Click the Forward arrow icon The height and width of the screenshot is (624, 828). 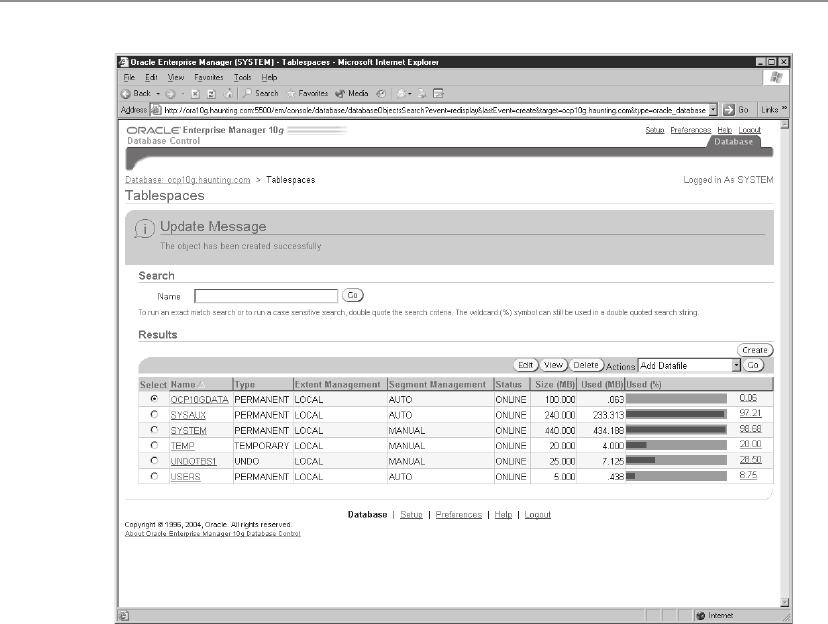tap(170, 94)
